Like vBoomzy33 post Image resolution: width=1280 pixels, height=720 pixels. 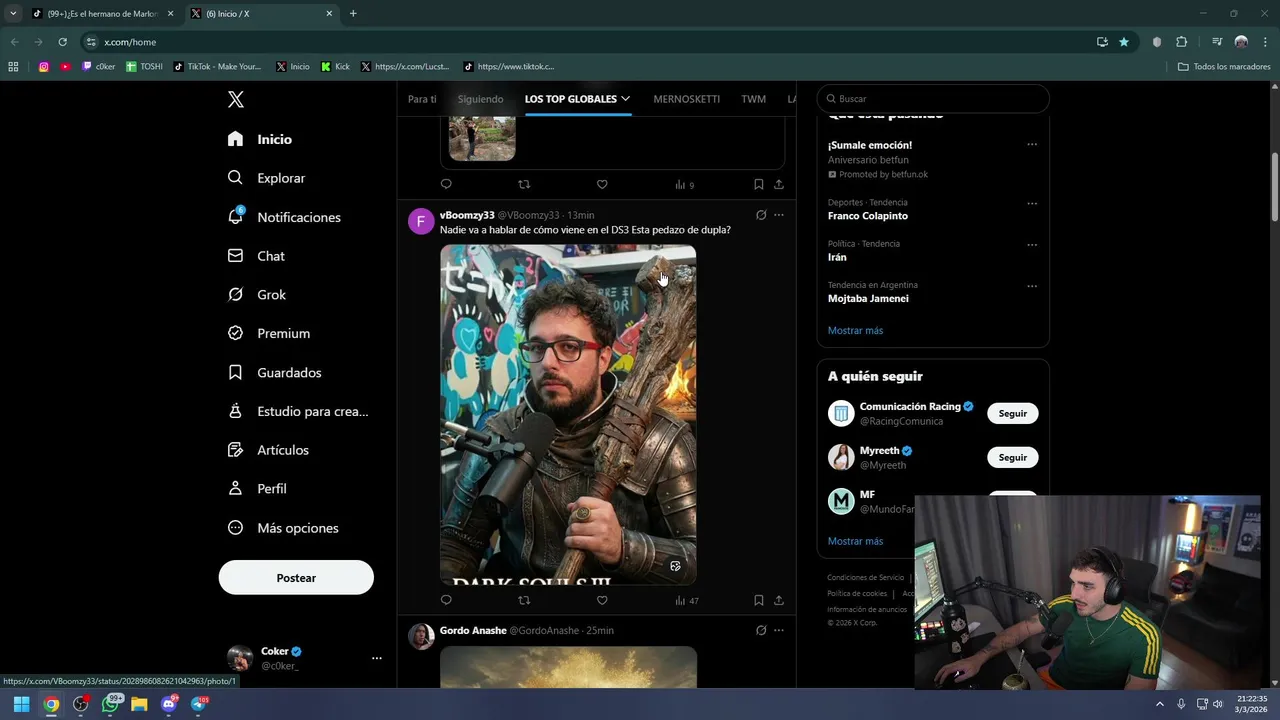602,600
